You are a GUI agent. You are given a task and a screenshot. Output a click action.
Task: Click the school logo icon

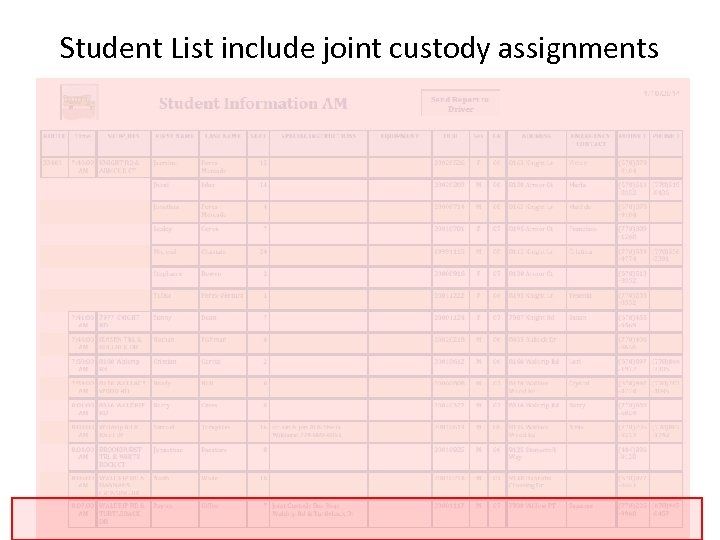(x=79, y=102)
